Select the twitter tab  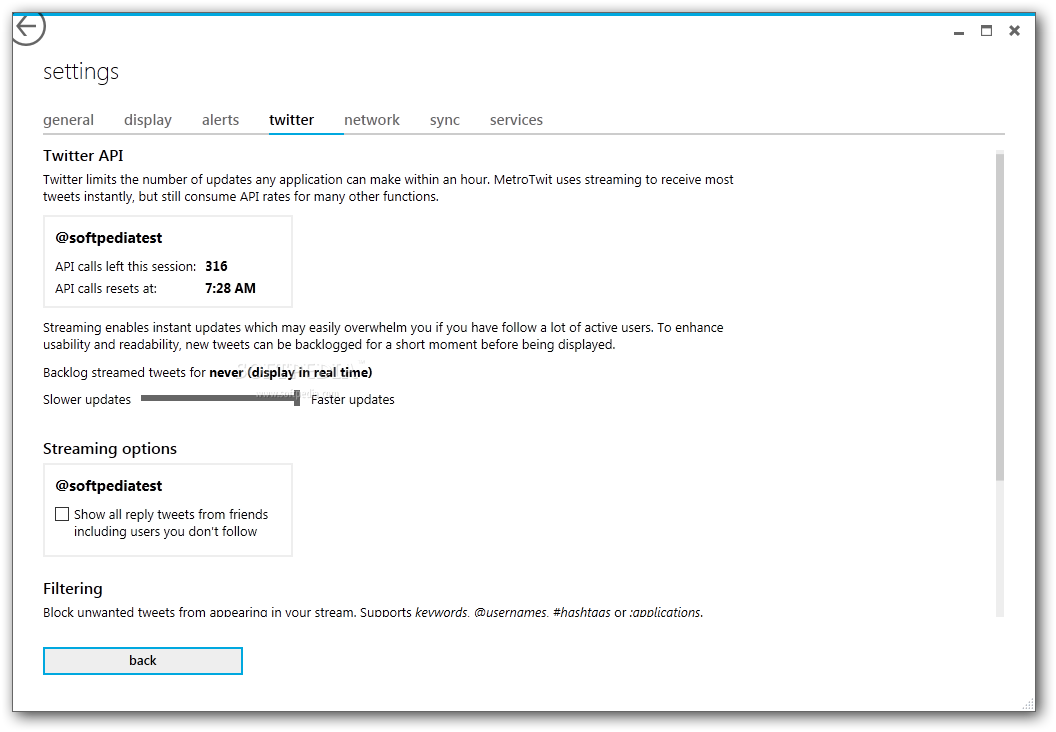pos(292,120)
